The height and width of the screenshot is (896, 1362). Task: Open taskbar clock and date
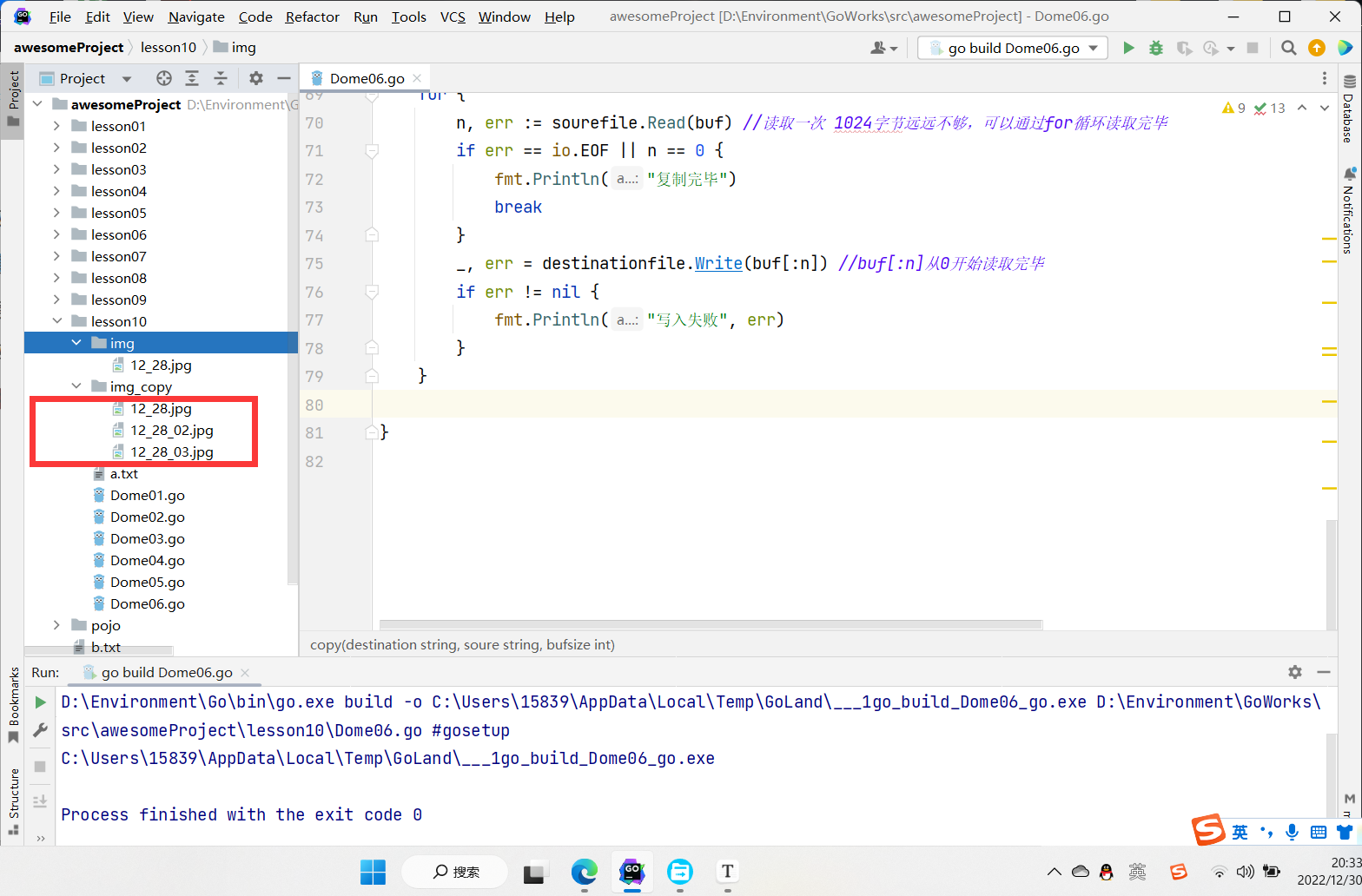1329,872
